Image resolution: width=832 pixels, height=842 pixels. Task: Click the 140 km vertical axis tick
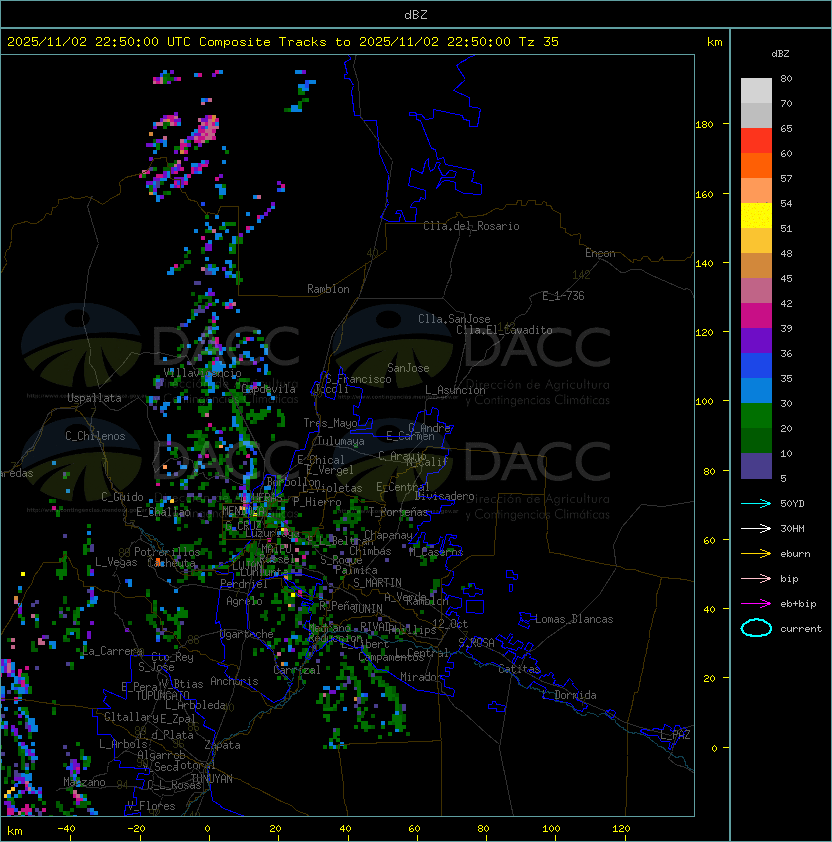[x=704, y=264]
